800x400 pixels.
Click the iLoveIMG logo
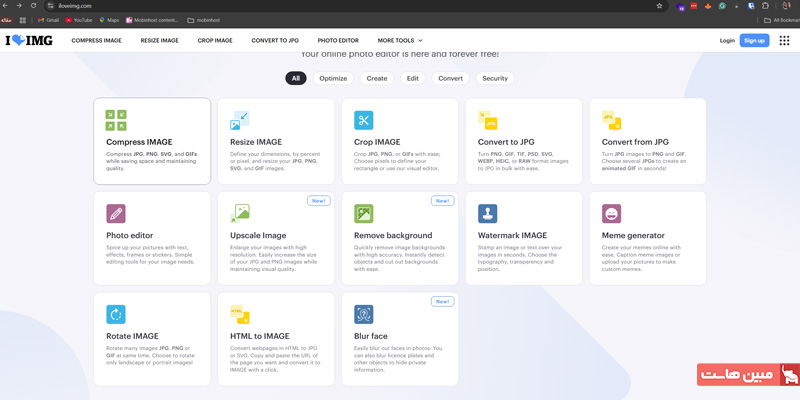[x=27, y=41]
